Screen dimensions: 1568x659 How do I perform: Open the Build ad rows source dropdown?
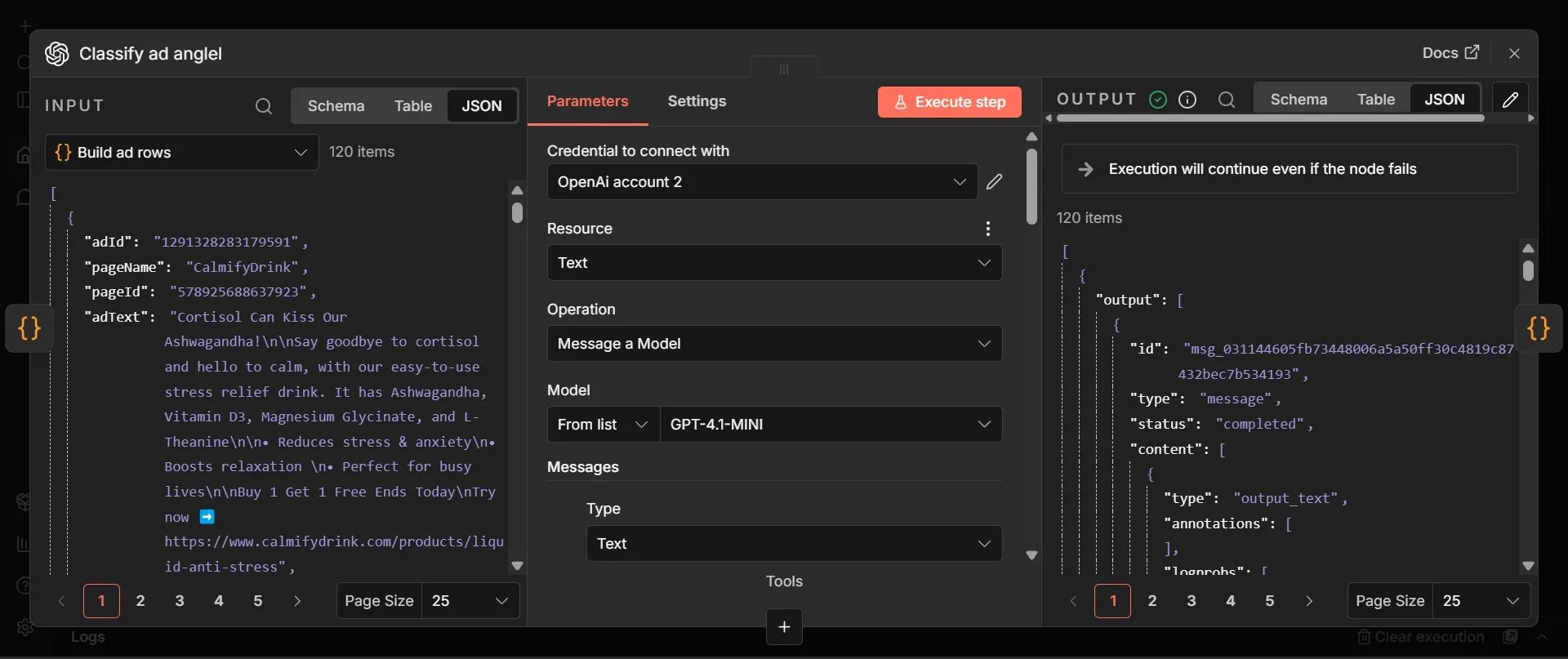pyautogui.click(x=181, y=153)
